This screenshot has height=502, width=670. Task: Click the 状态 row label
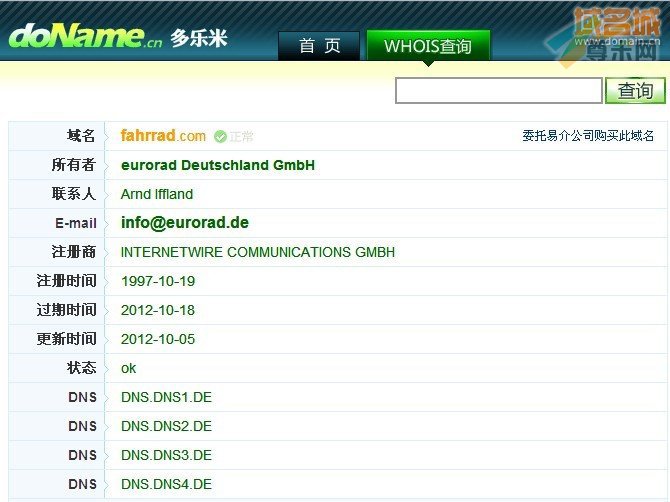pos(81,368)
